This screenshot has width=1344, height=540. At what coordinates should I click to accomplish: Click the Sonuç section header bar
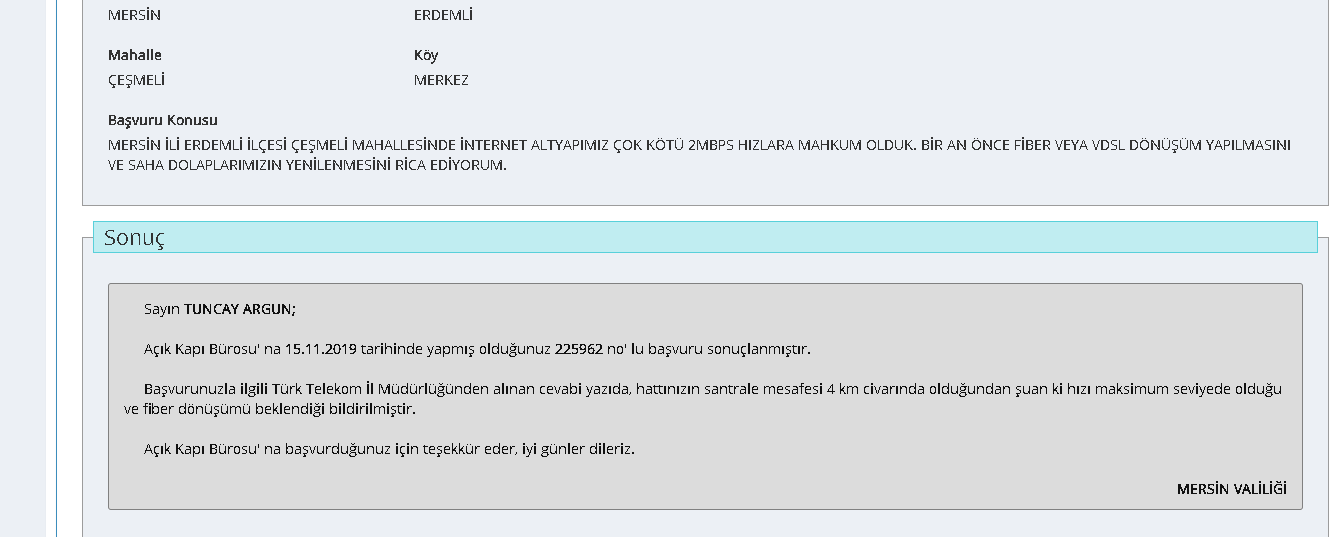coord(705,238)
